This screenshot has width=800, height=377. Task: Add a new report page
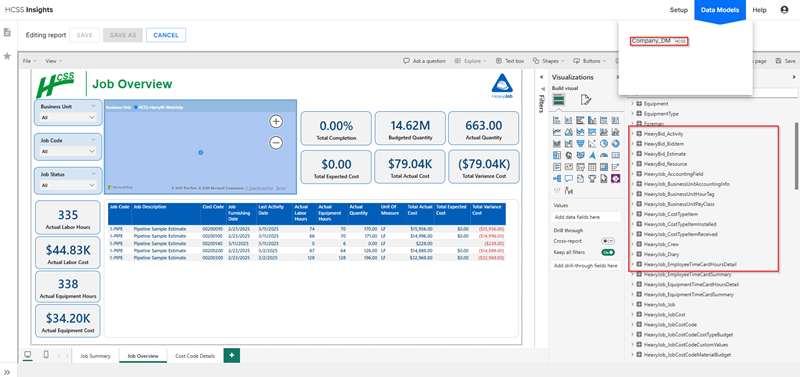coord(232,356)
